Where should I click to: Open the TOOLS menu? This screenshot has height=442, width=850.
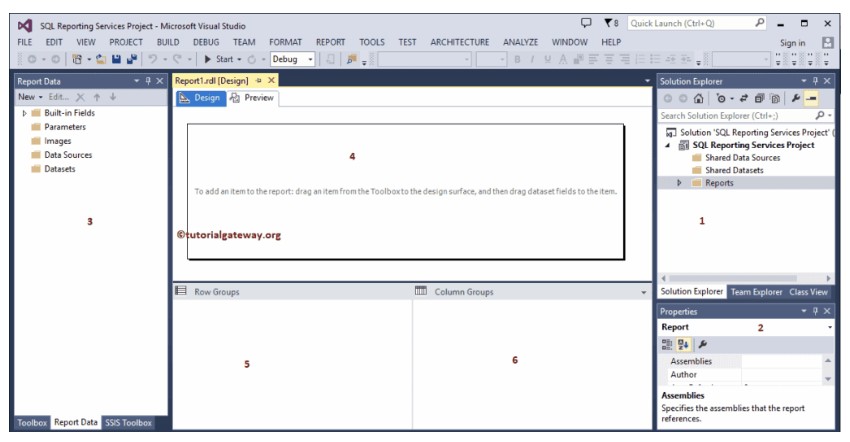[x=372, y=42]
